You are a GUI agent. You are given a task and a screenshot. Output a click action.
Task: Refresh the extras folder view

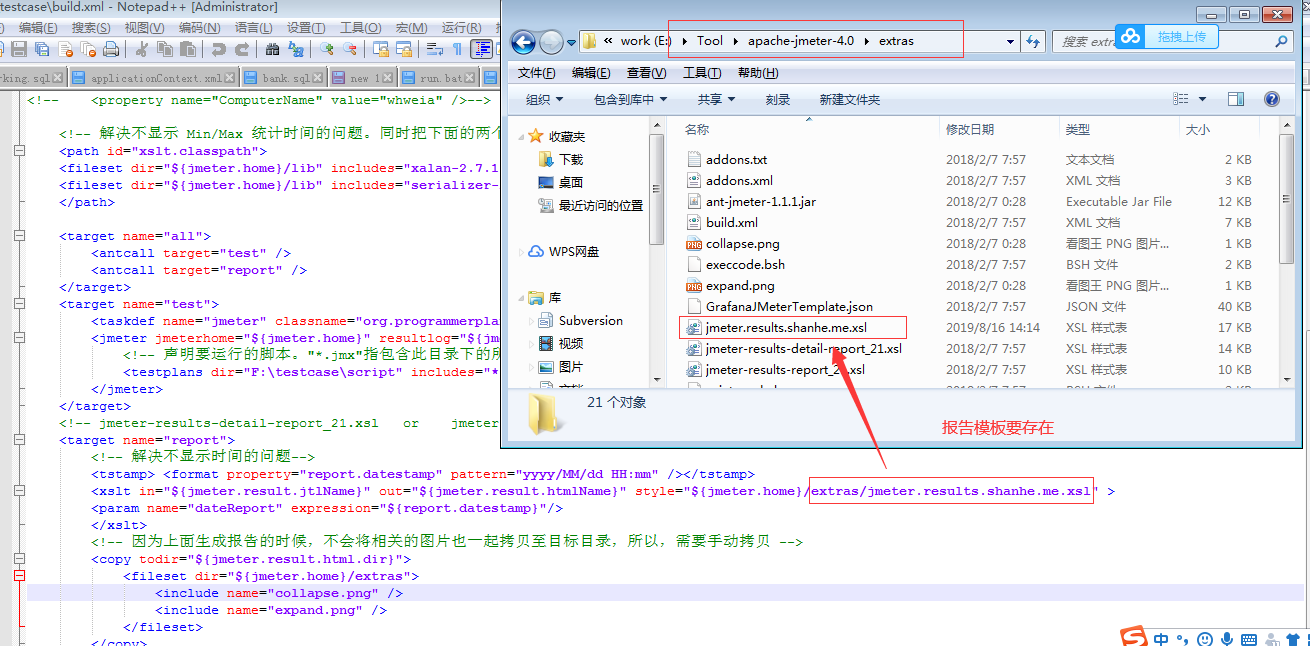[1034, 41]
